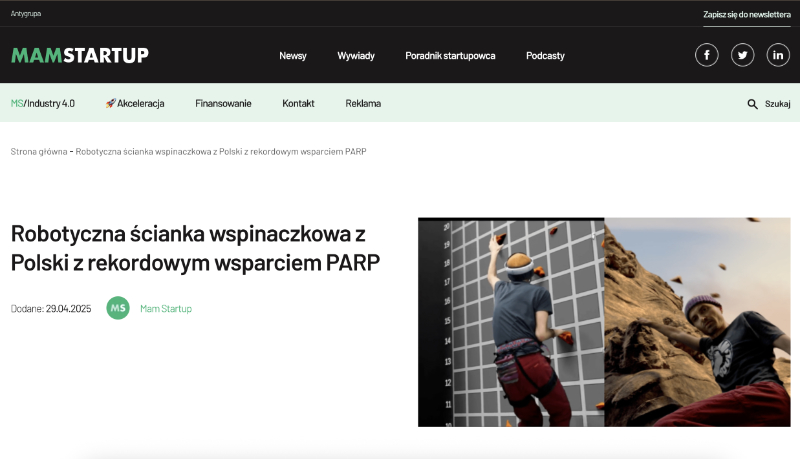Screen dimensions: 800x459
Task: Open the Wywiady menu item
Action: coord(356,56)
